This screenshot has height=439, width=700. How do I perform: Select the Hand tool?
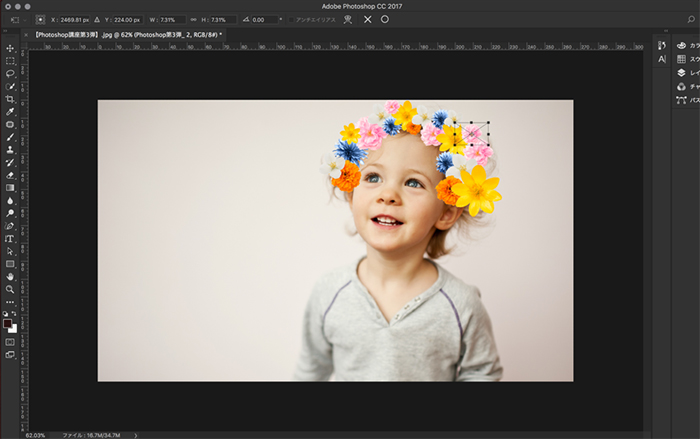click(x=10, y=277)
